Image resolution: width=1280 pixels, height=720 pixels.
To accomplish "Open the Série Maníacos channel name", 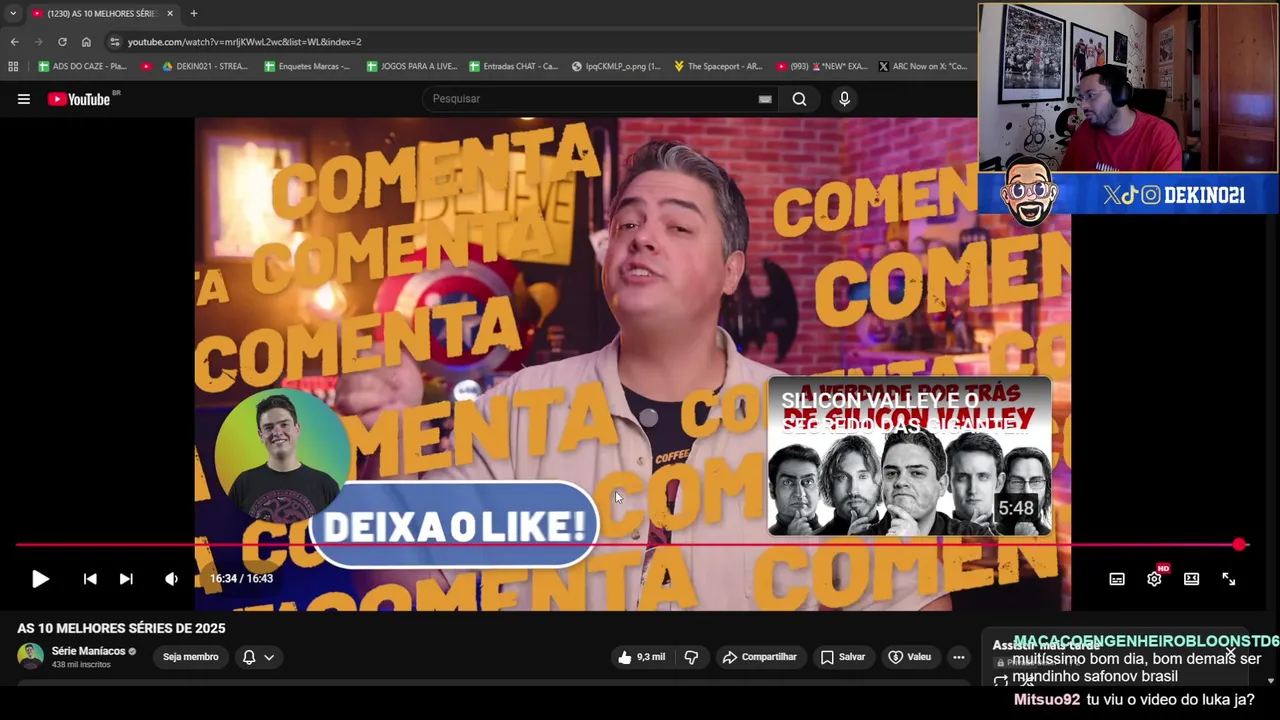I will [x=88, y=651].
